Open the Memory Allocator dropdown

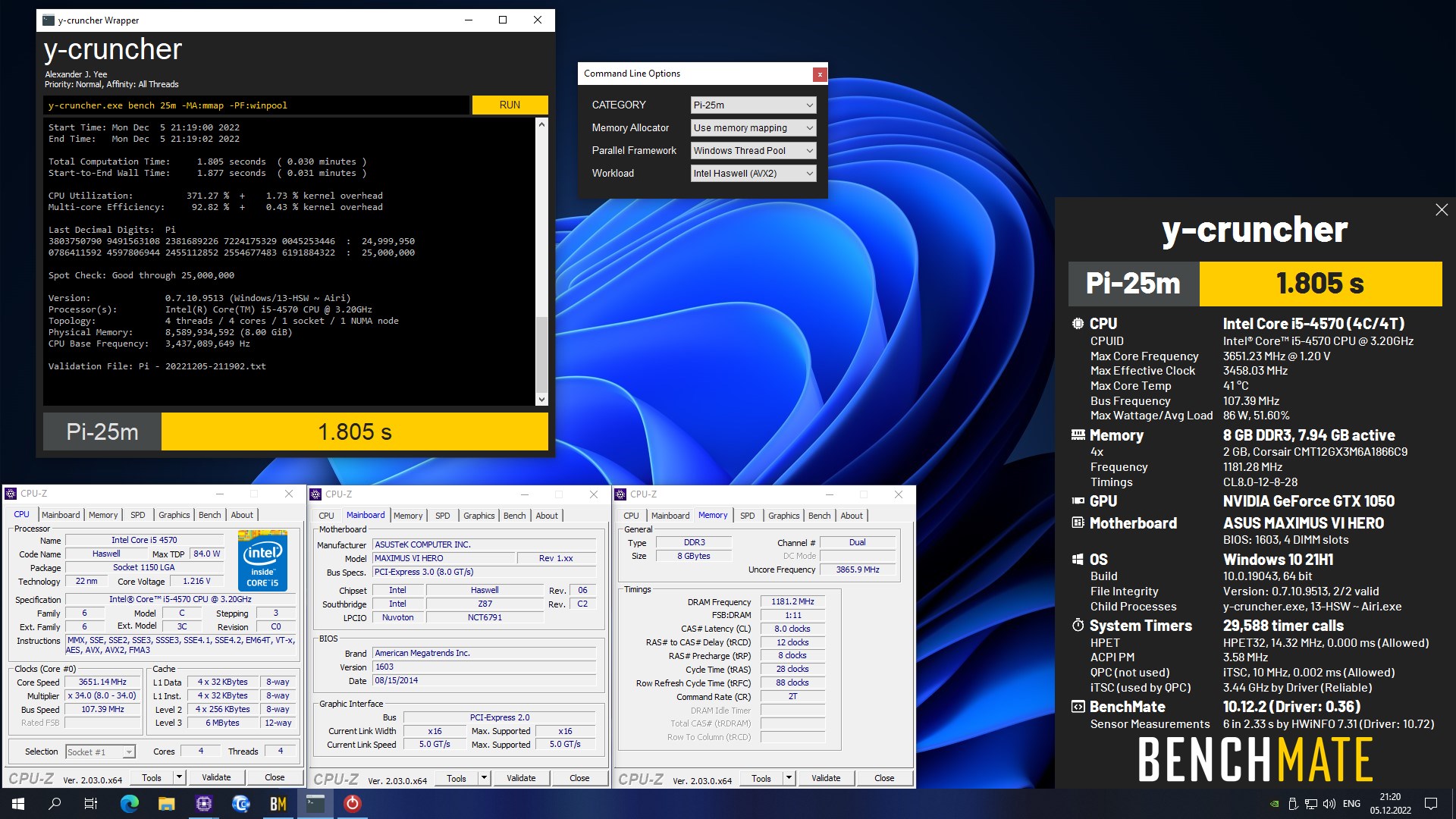(753, 128)
